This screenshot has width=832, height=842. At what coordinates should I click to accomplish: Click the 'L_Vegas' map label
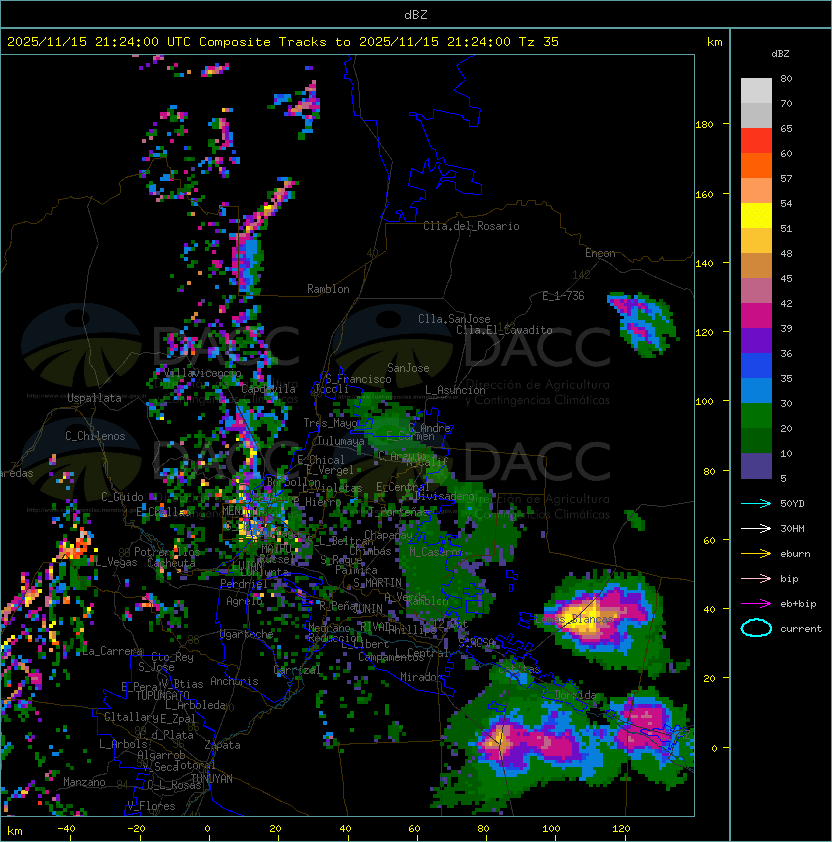point(116,562)
